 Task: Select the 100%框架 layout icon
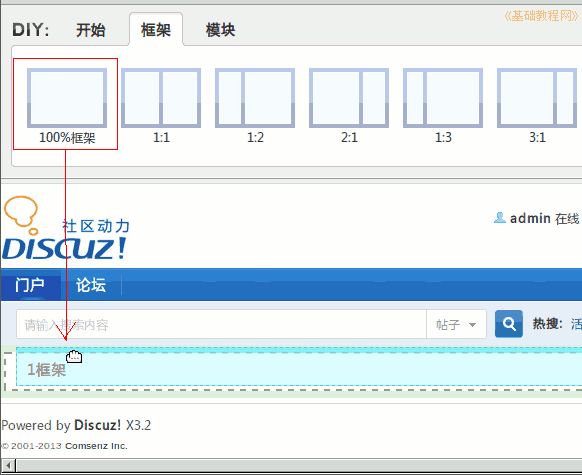click(x=67, y=98)
